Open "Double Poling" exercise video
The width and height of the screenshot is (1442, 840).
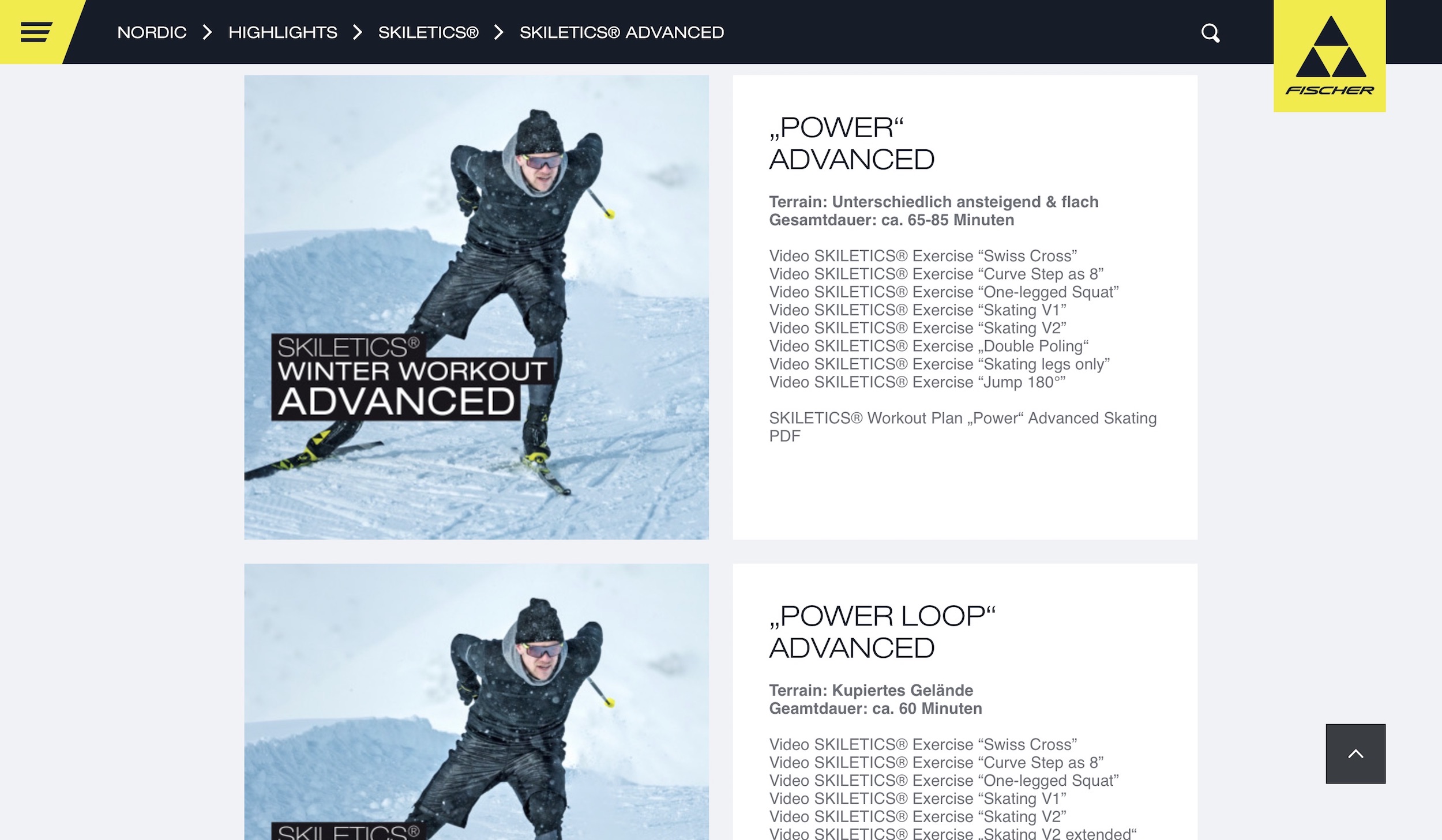(929, 346)
